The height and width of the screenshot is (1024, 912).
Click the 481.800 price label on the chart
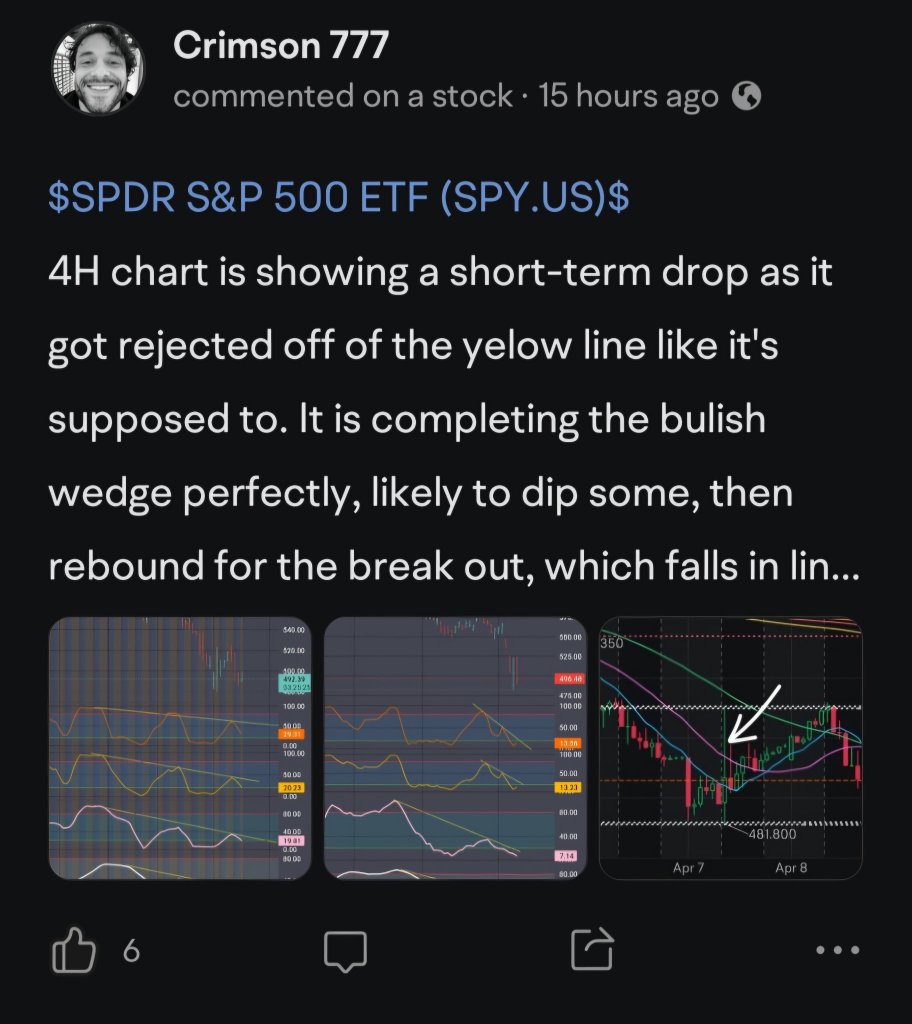click(772, 834)
